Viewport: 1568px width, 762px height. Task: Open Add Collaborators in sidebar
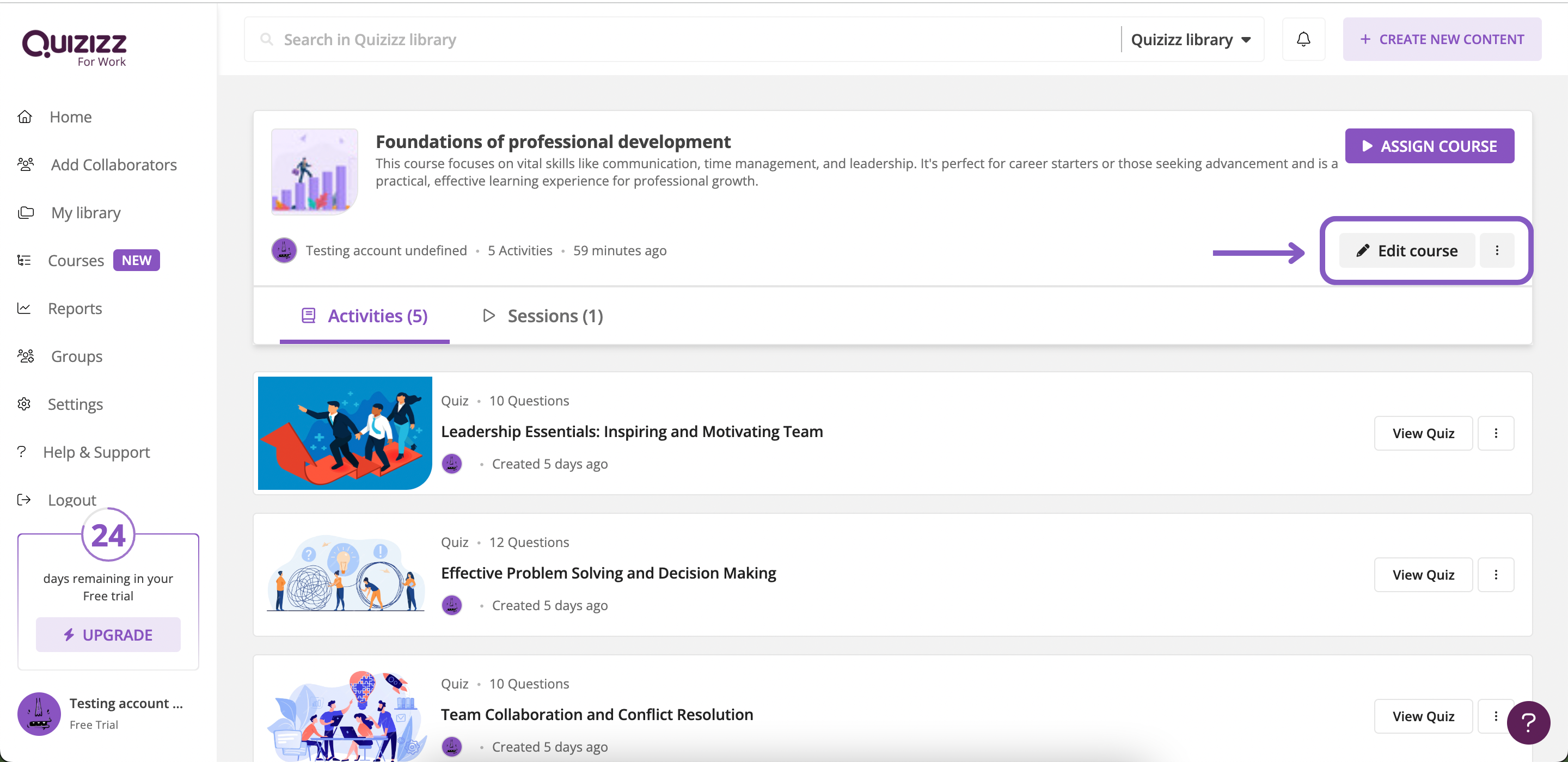coord(113,165)
